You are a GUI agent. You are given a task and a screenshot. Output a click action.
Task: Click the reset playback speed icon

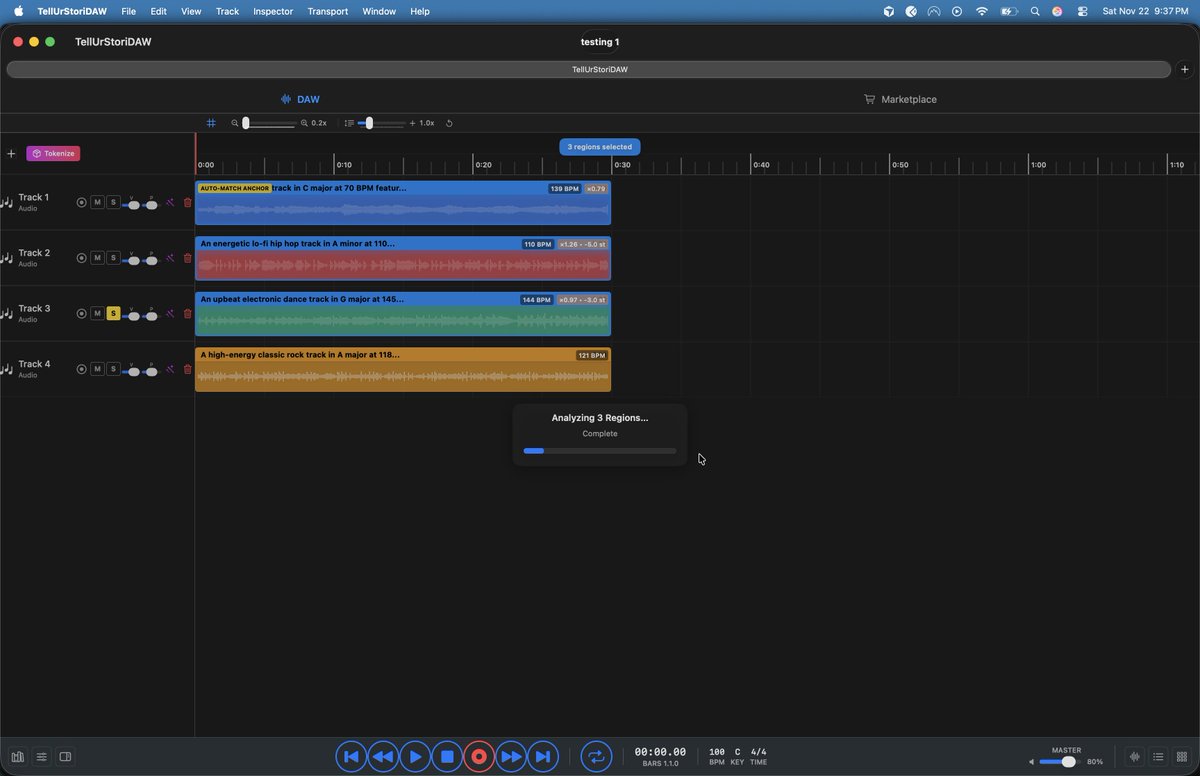coord(448,123)
